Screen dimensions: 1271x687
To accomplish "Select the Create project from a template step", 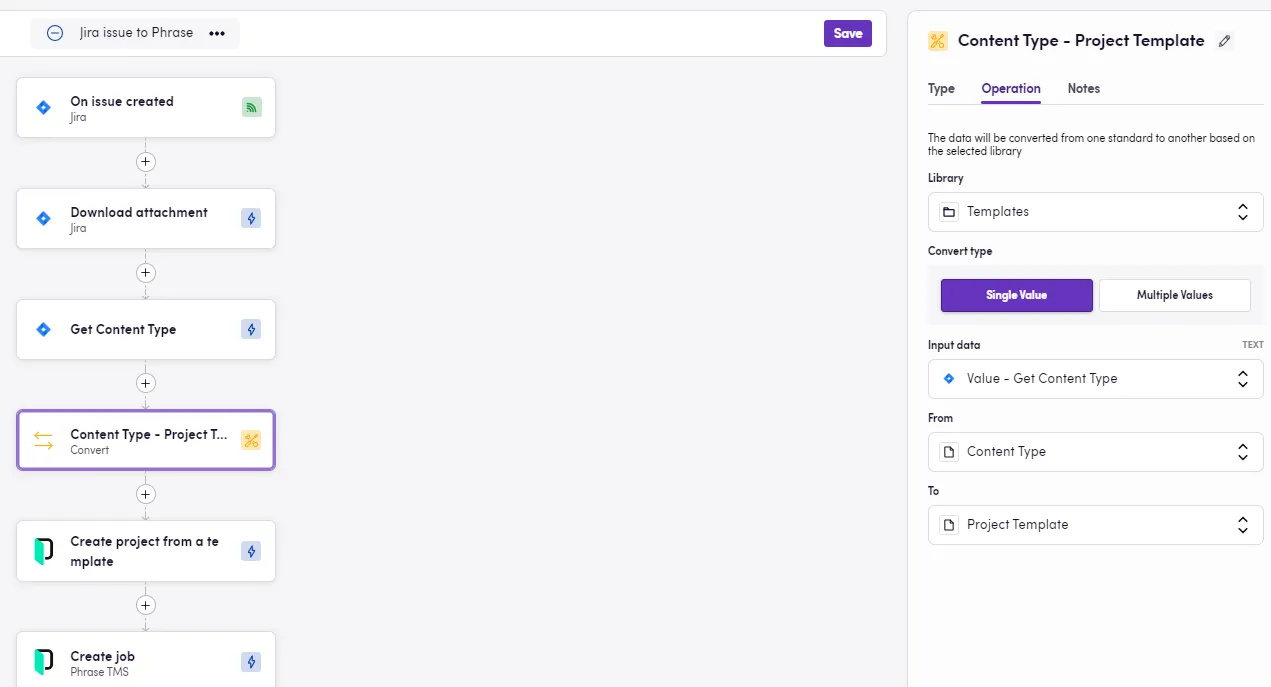I will (145, 551).
